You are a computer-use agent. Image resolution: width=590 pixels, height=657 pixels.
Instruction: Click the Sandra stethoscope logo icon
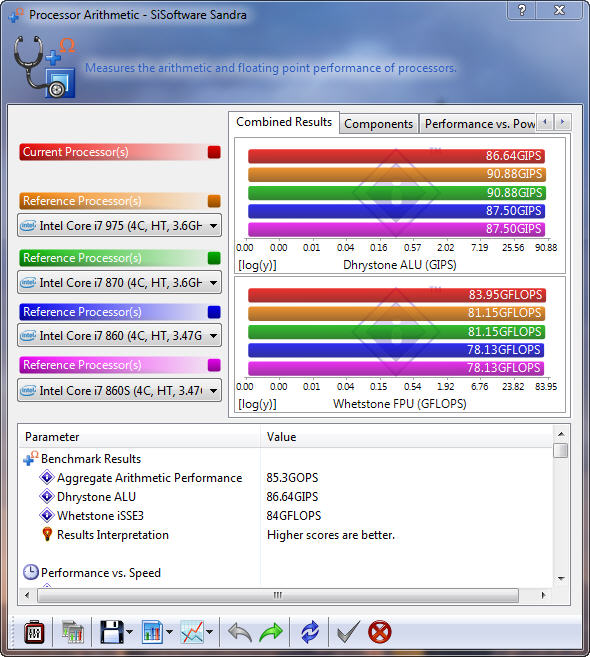click(x=44, y=67)
